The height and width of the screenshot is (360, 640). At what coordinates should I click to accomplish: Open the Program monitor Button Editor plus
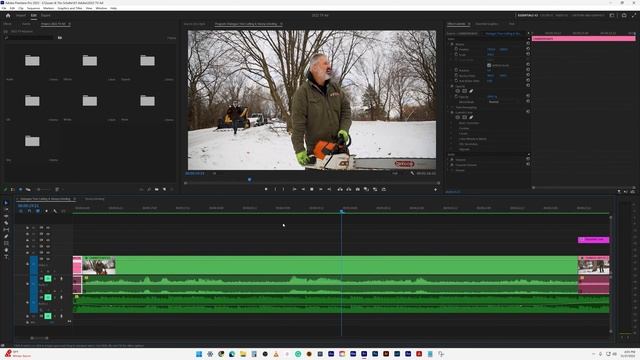436,190
